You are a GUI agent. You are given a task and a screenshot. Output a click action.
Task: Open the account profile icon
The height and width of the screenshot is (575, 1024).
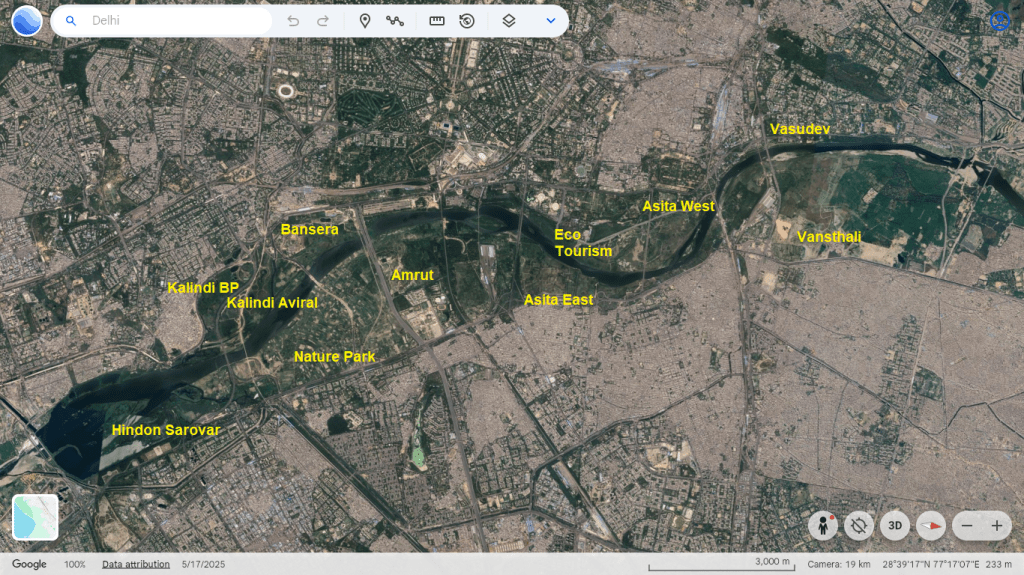[998, 21]
